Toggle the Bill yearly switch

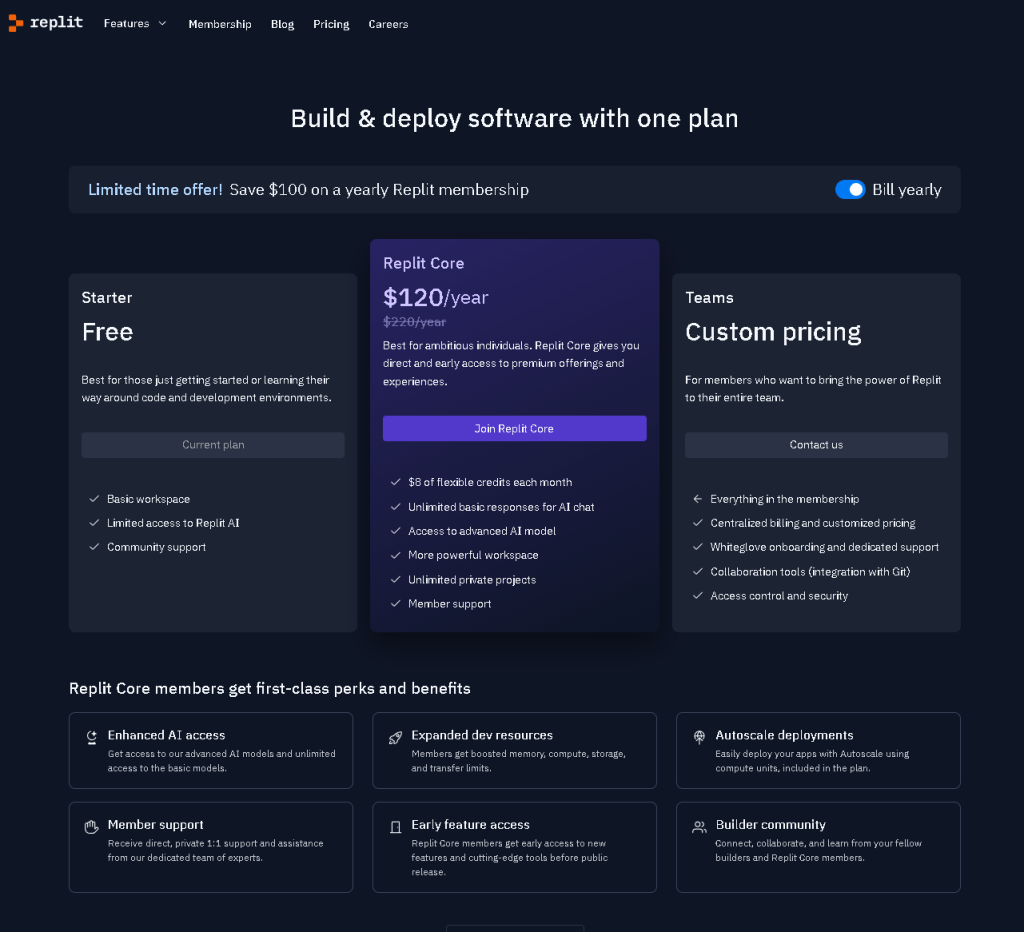850,189
